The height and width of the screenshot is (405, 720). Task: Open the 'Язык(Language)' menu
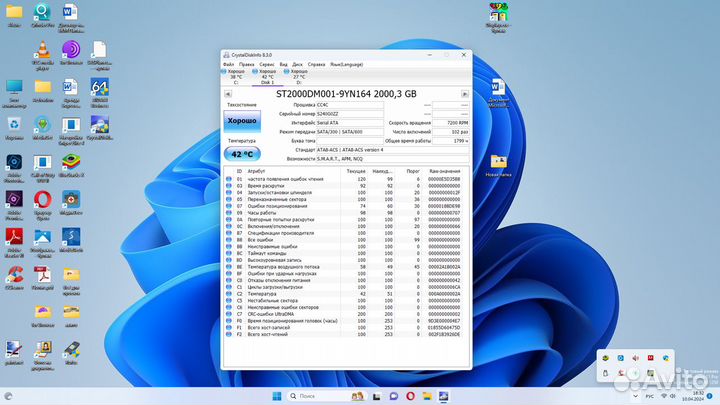pyautogui.click(x=345, y=64)
